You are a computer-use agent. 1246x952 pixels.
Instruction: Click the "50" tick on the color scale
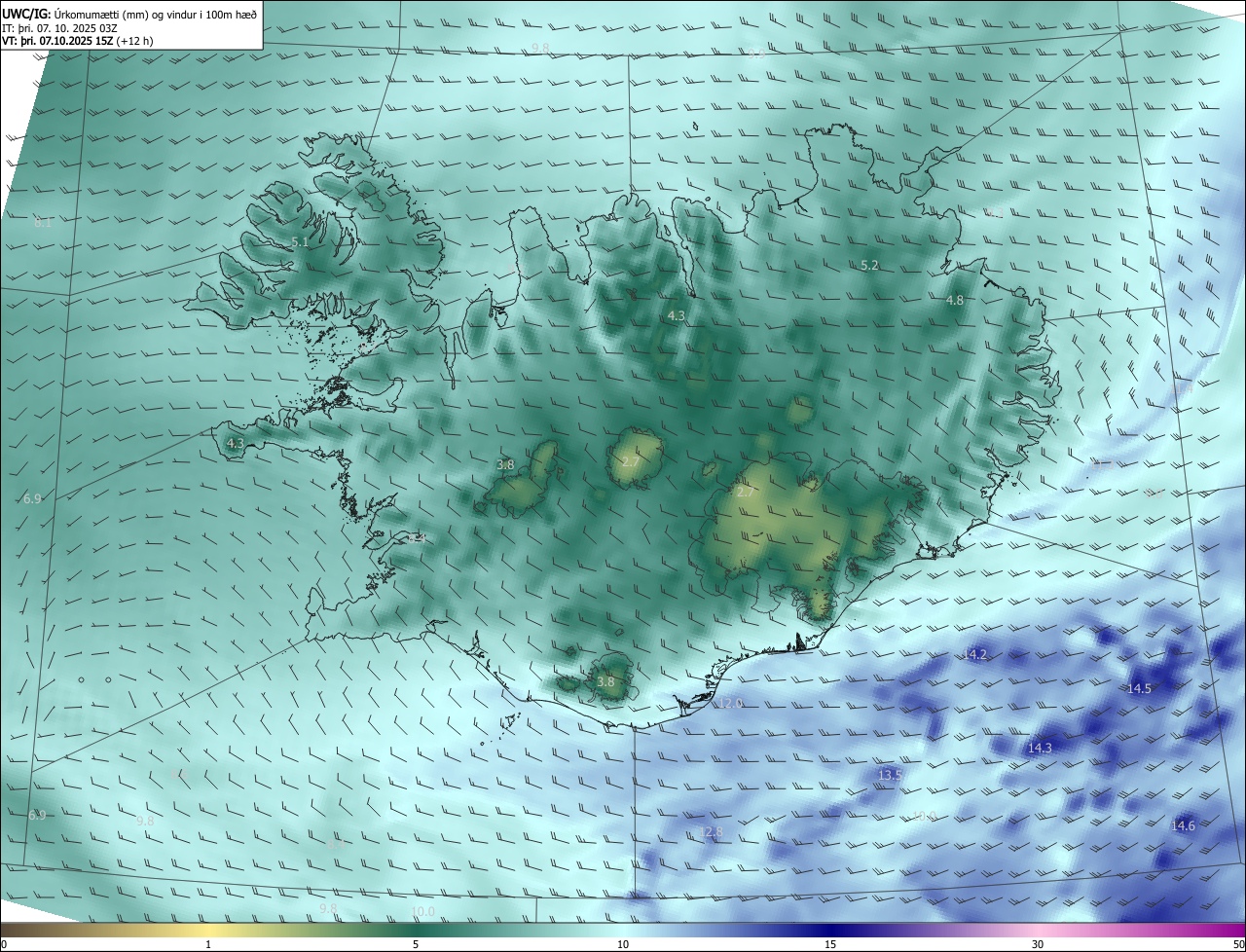pos(1238,944)
